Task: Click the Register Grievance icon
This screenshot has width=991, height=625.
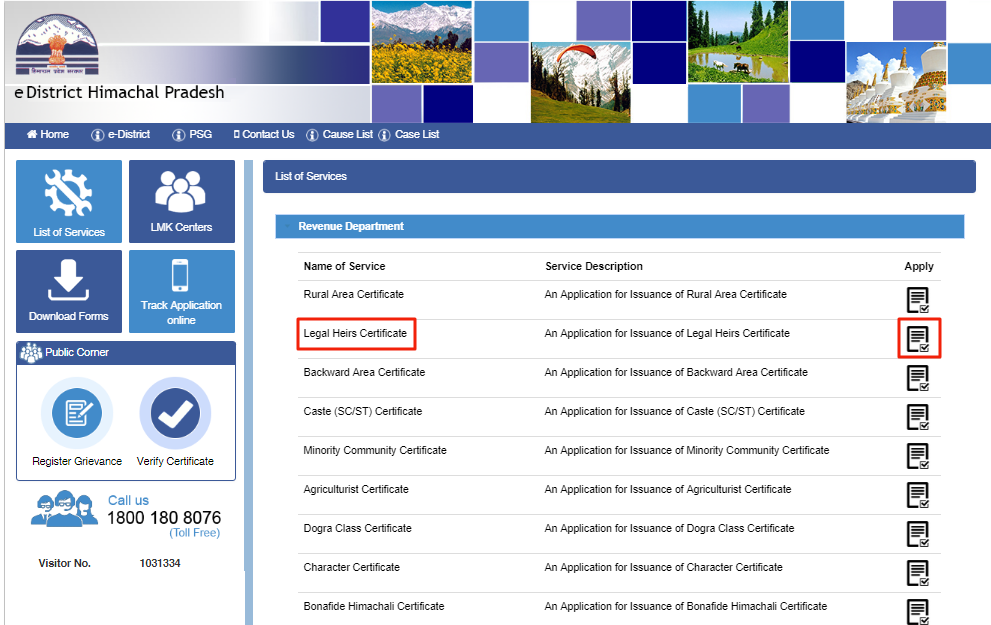Action: [77, 414]
